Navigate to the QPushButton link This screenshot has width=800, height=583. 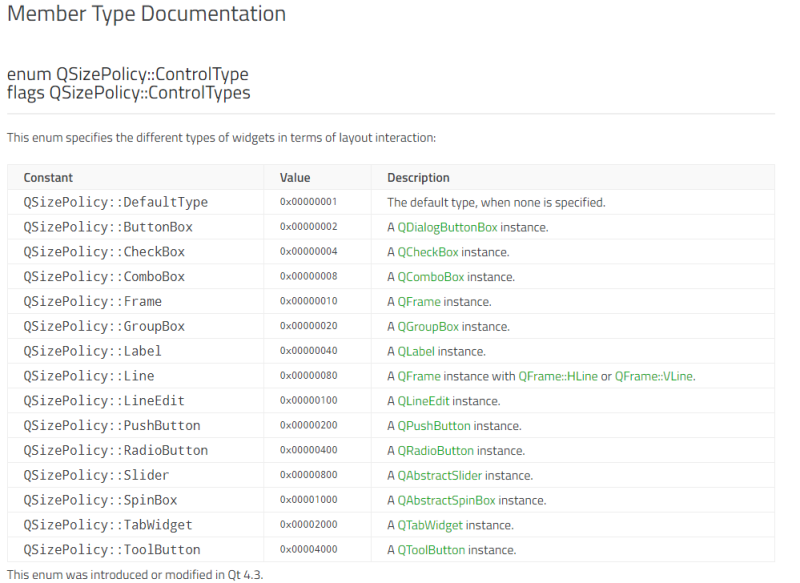[434, 426]
